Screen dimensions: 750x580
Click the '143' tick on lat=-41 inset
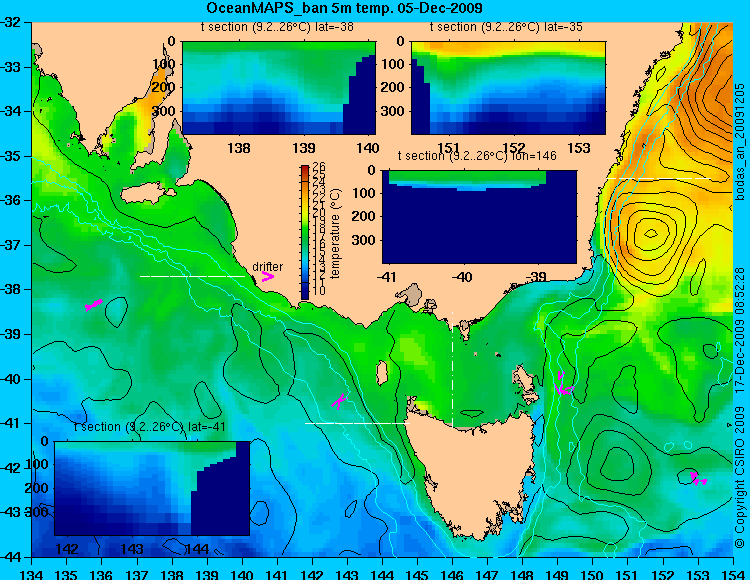pyautogui.click(x=133, y=549)
